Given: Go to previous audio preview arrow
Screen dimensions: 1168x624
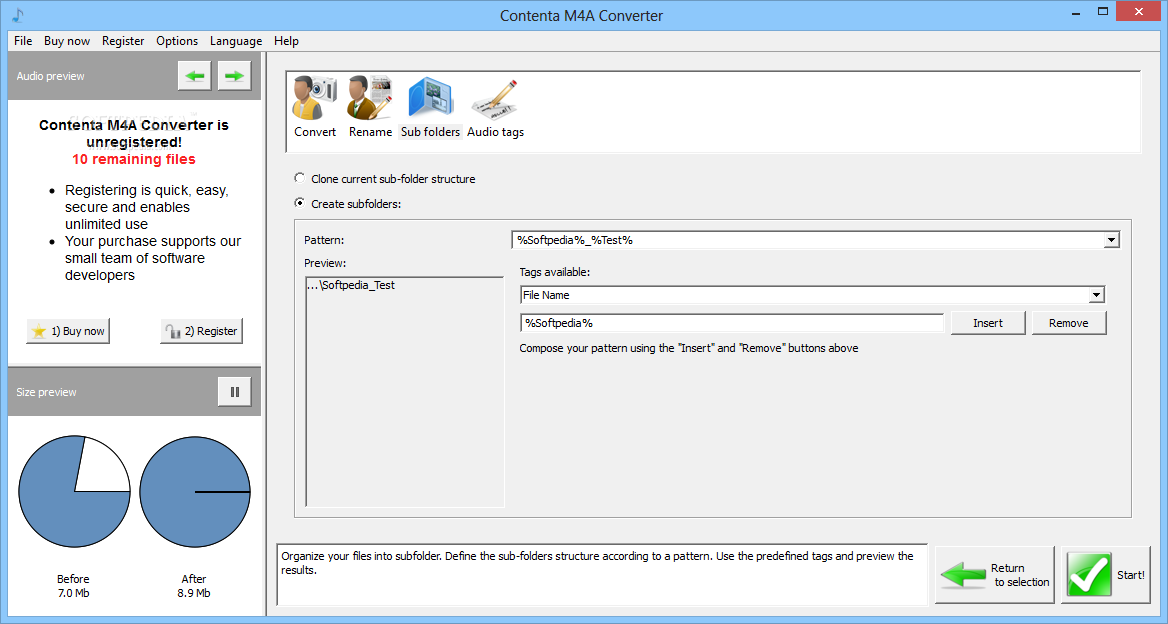Looking at the screenshot, I should [x=194, y=76].
